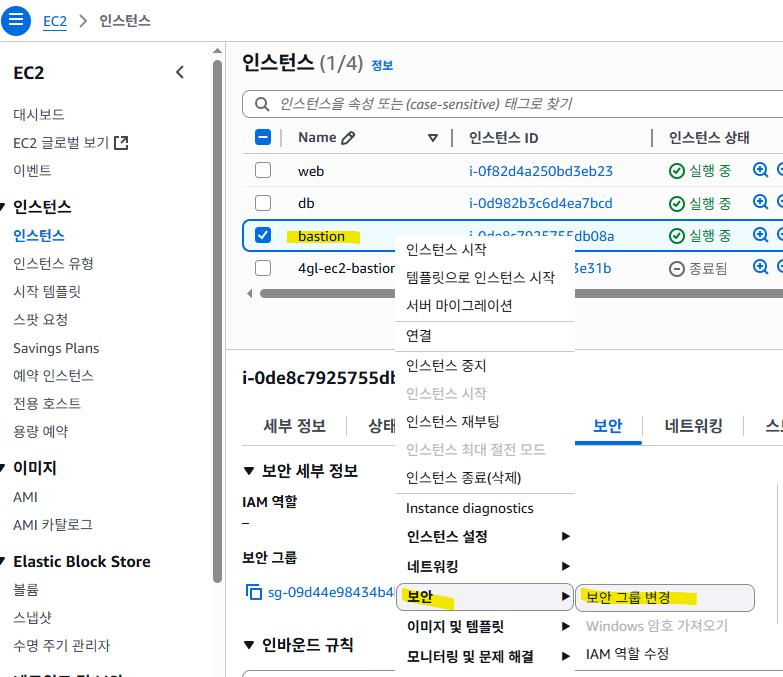This screenshot has width=783, height=677.
Task: Expand the 이미지 및 템플릿 submenu
Action: [485, 626]
